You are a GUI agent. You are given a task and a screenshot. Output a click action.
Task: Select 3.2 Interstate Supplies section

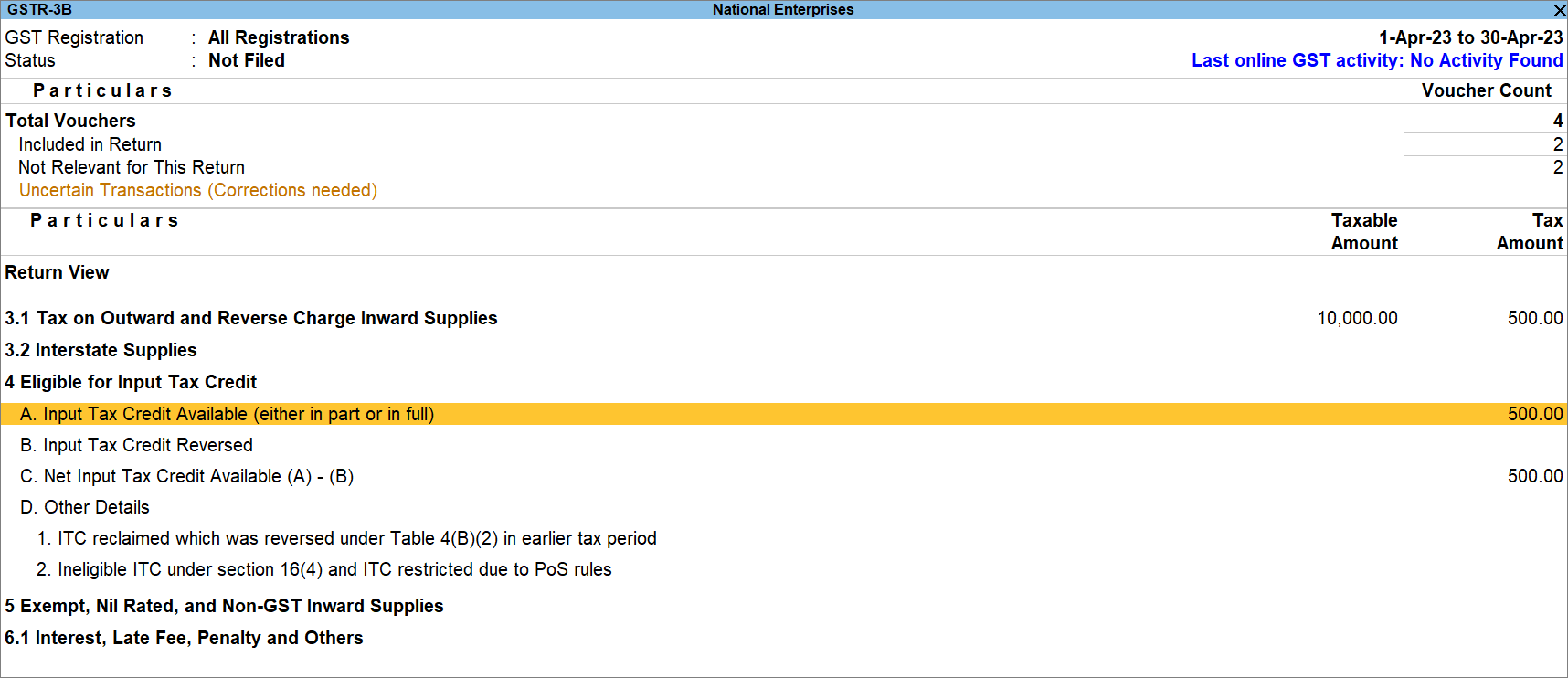101,350
